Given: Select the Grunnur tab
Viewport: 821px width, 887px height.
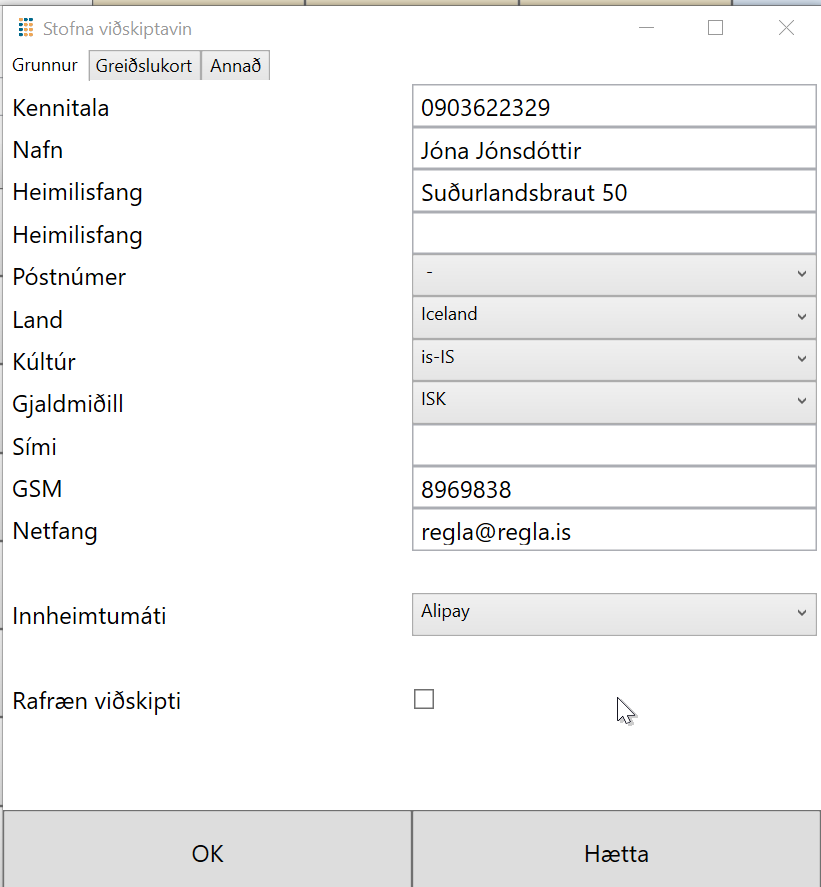Looking at the screenshot, I should tap(44, 64).
